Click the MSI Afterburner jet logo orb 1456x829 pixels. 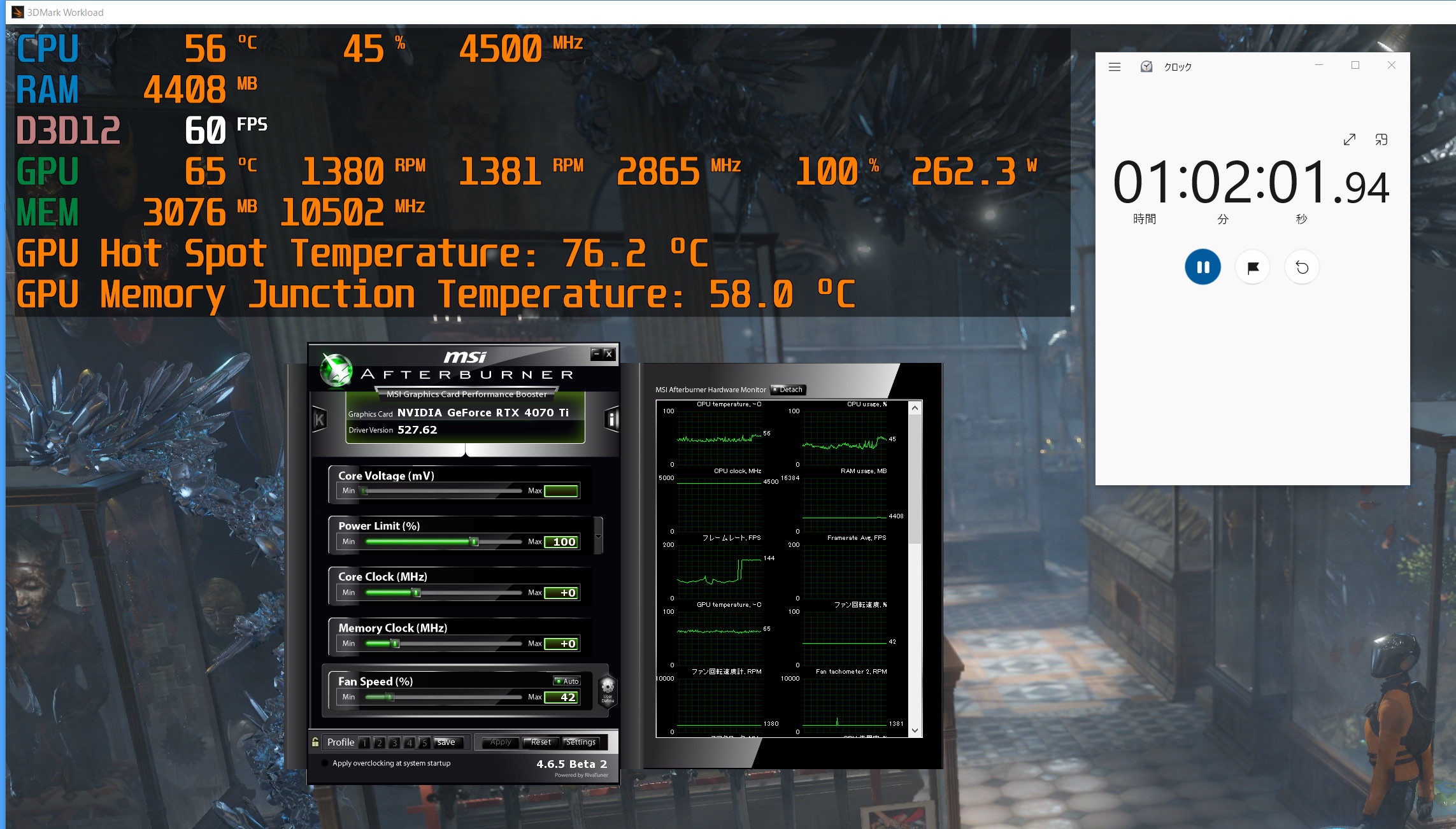(x=336, y=370)
